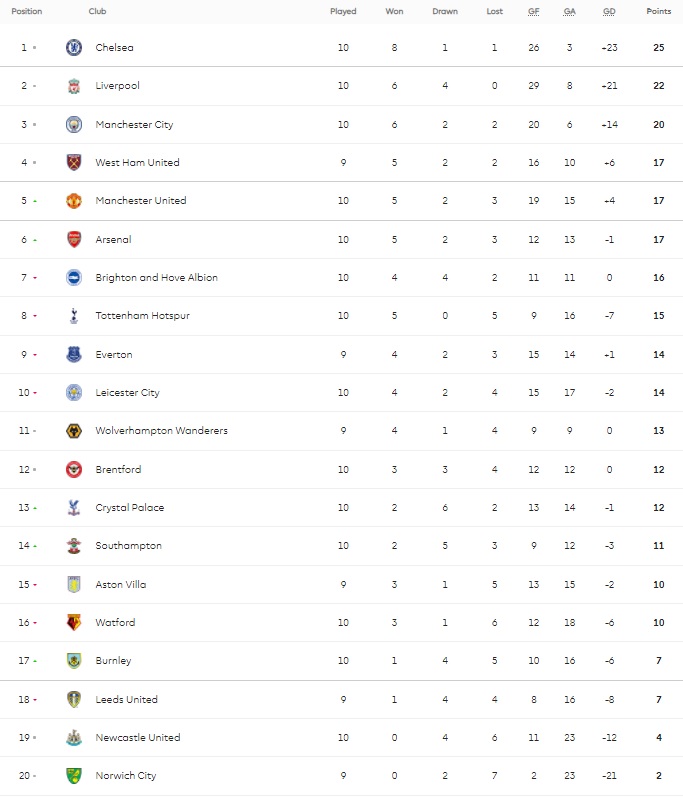
Task: Click the Watford club crest
Action: [x=73, y=622]
